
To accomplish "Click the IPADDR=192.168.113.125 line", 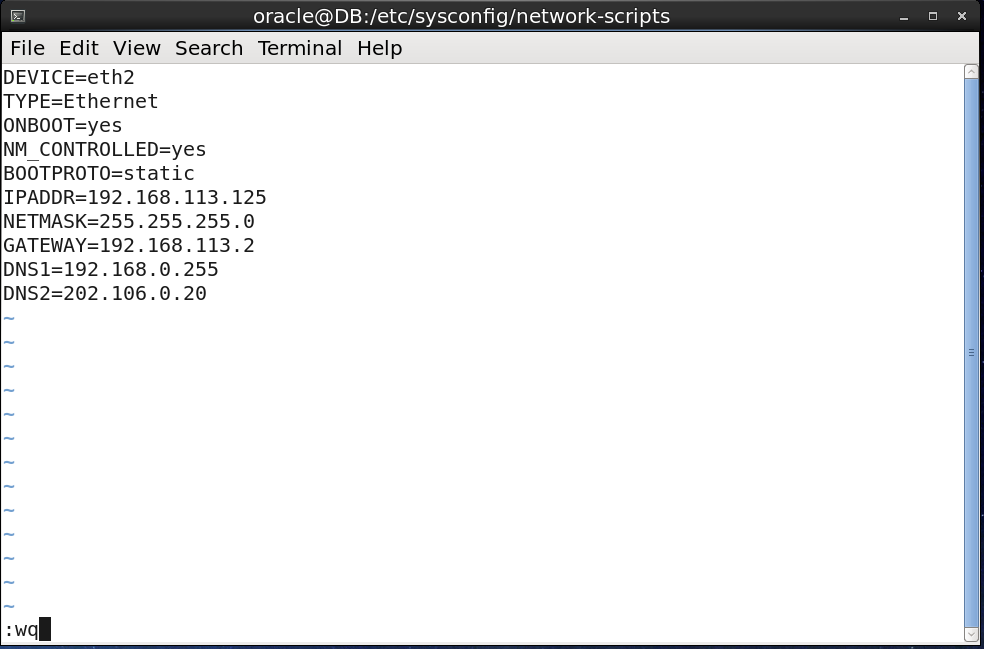I will pos(135,198).
